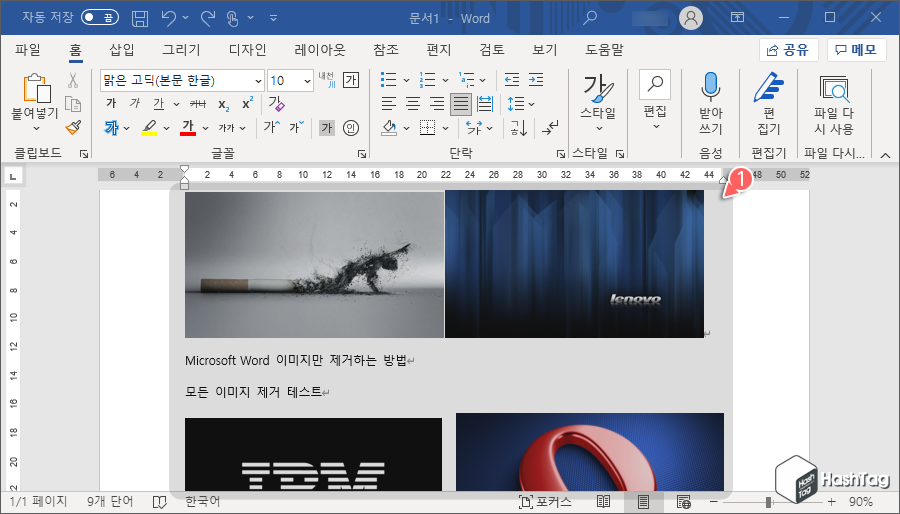Click the search magnifier in title bar
900x514 pixels.
coord(589,18)
